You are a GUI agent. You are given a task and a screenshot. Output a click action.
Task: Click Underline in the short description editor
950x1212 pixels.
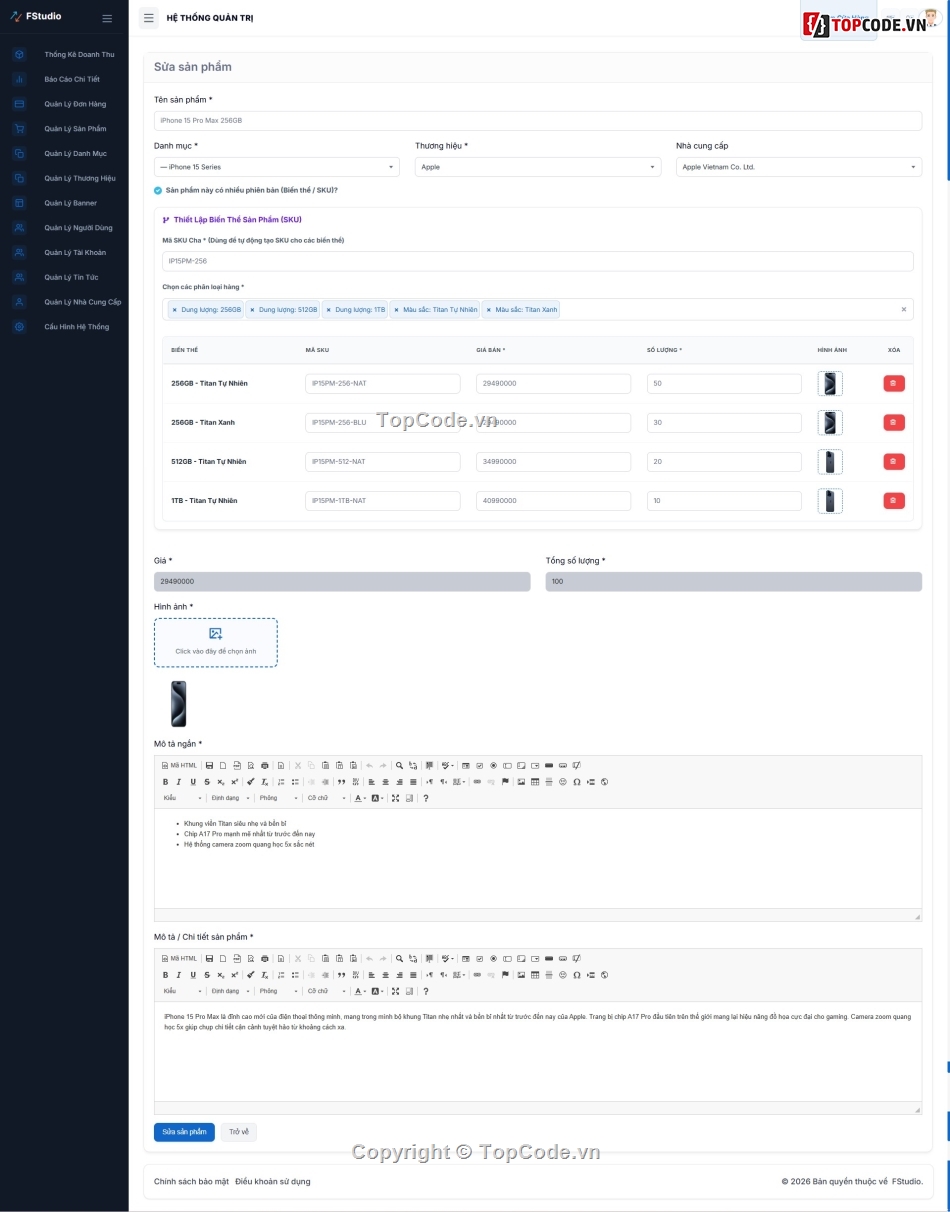pyautogui.click(x=193, y=782)
